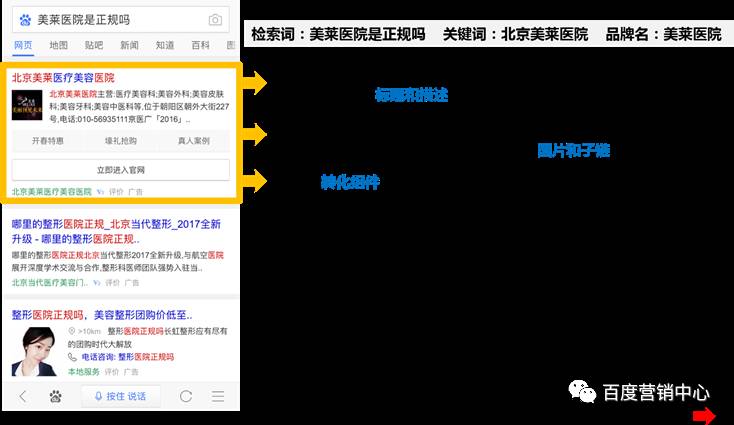Viewport: 734px width, 425px height.
Task: Click the ad description text starting 北京美莱医院主营
Action: coord(139,107)
